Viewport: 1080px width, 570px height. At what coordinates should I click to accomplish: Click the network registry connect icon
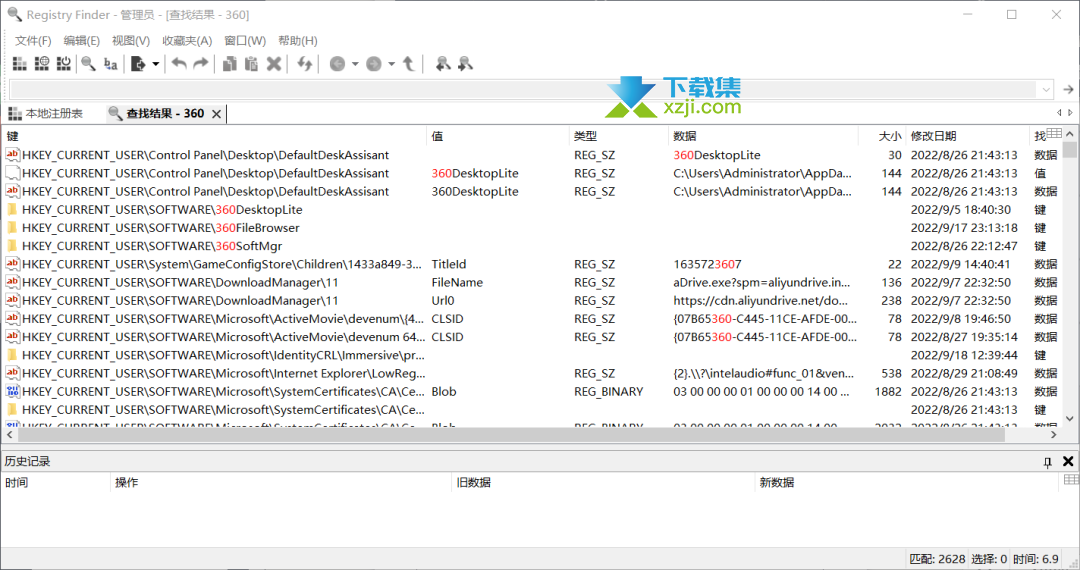coord(41,64)
